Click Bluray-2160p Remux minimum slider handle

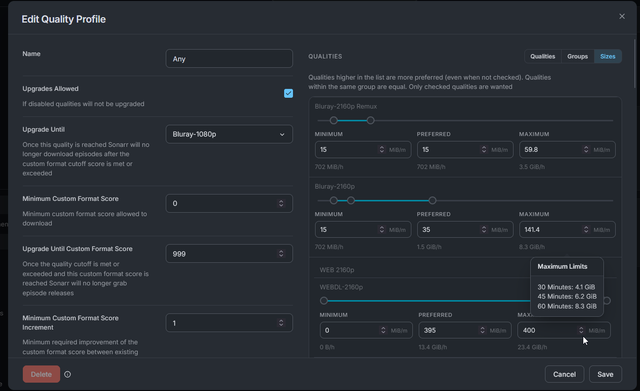[333, 120]
